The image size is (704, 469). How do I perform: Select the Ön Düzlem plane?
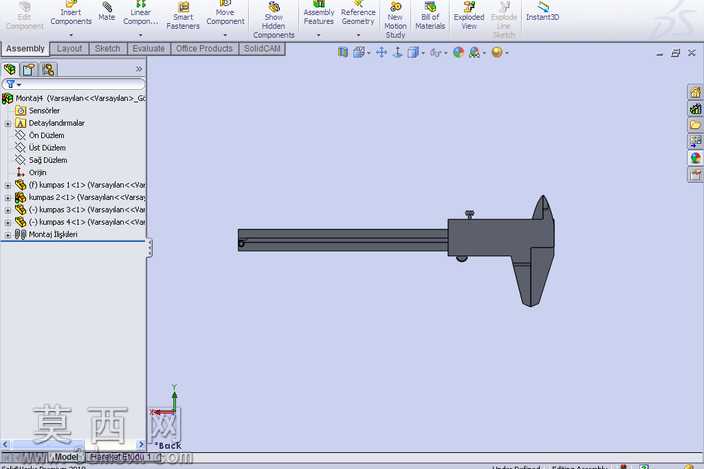(x=40, y=135)
